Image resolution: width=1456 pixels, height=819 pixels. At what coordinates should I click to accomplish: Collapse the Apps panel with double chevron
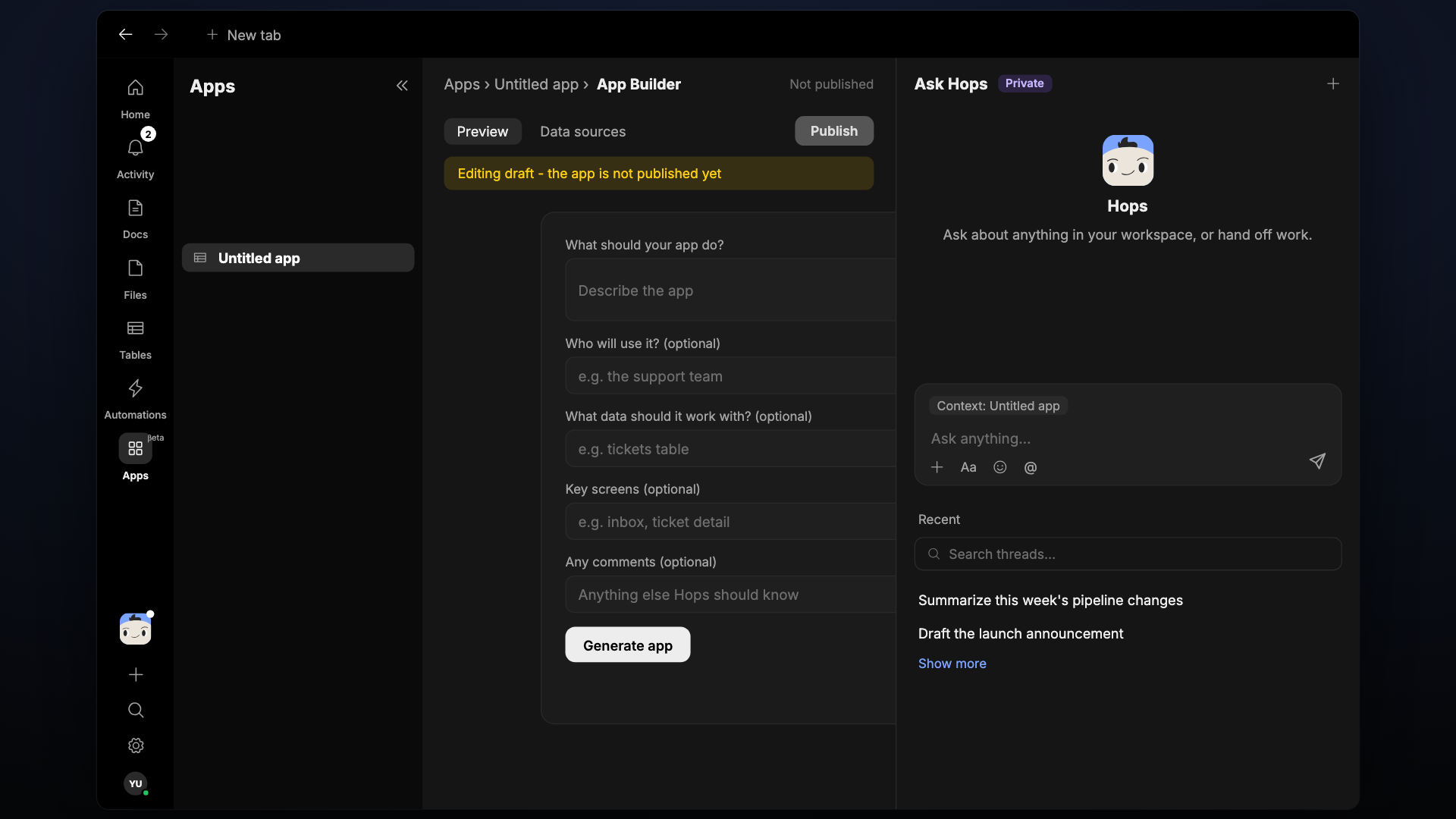(x=402, y=86)
